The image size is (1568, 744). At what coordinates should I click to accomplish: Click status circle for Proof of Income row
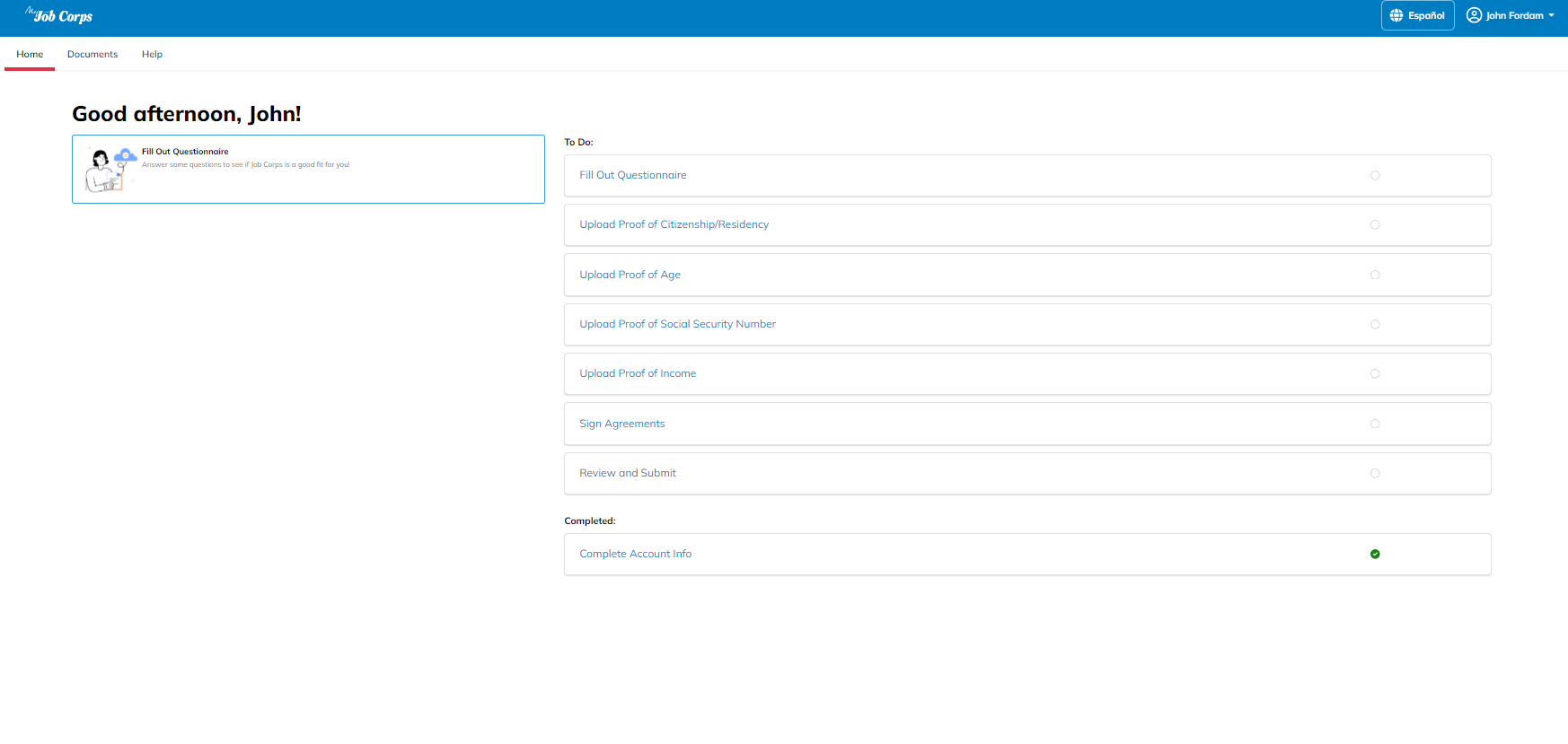(x=1375, y=374)
